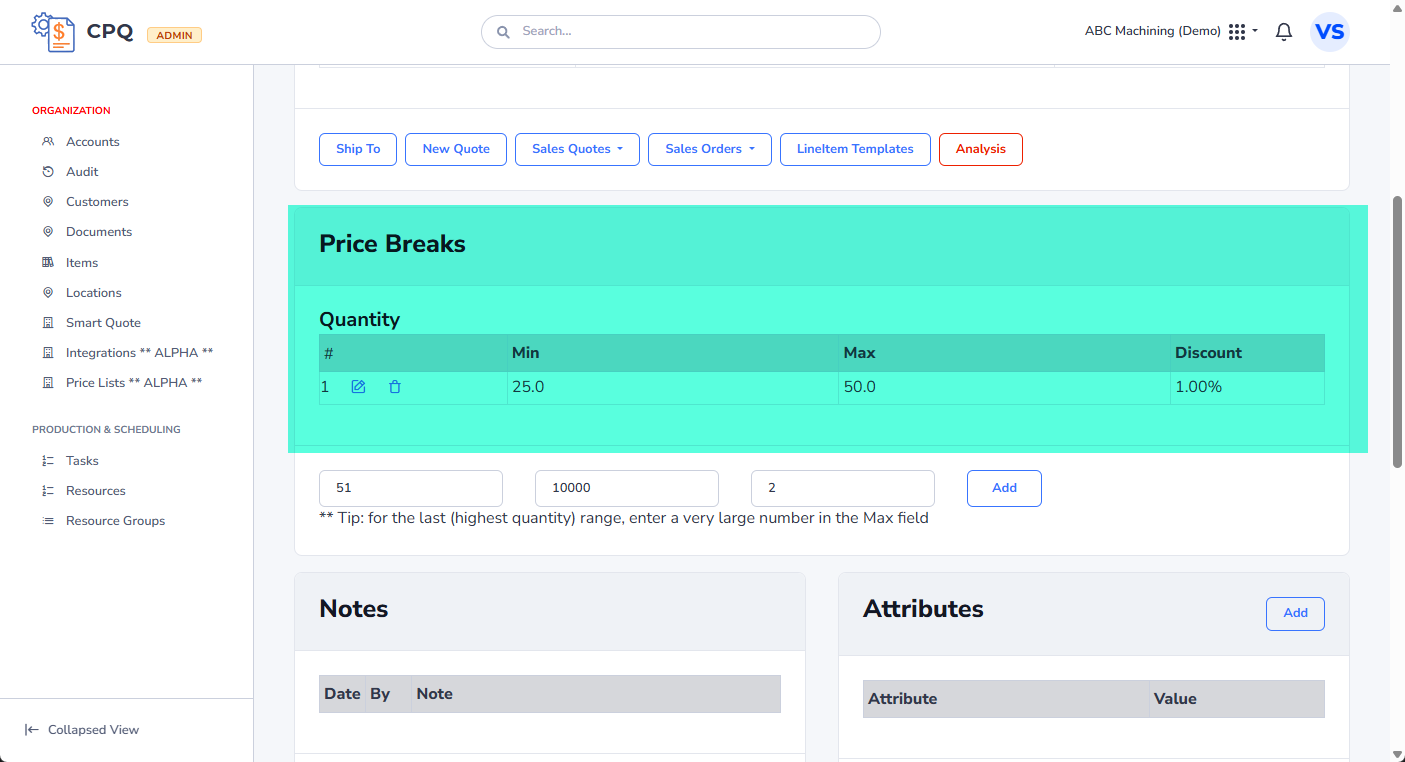Click the New Quote button
The image size is (1405, 762).
[456, 149]
